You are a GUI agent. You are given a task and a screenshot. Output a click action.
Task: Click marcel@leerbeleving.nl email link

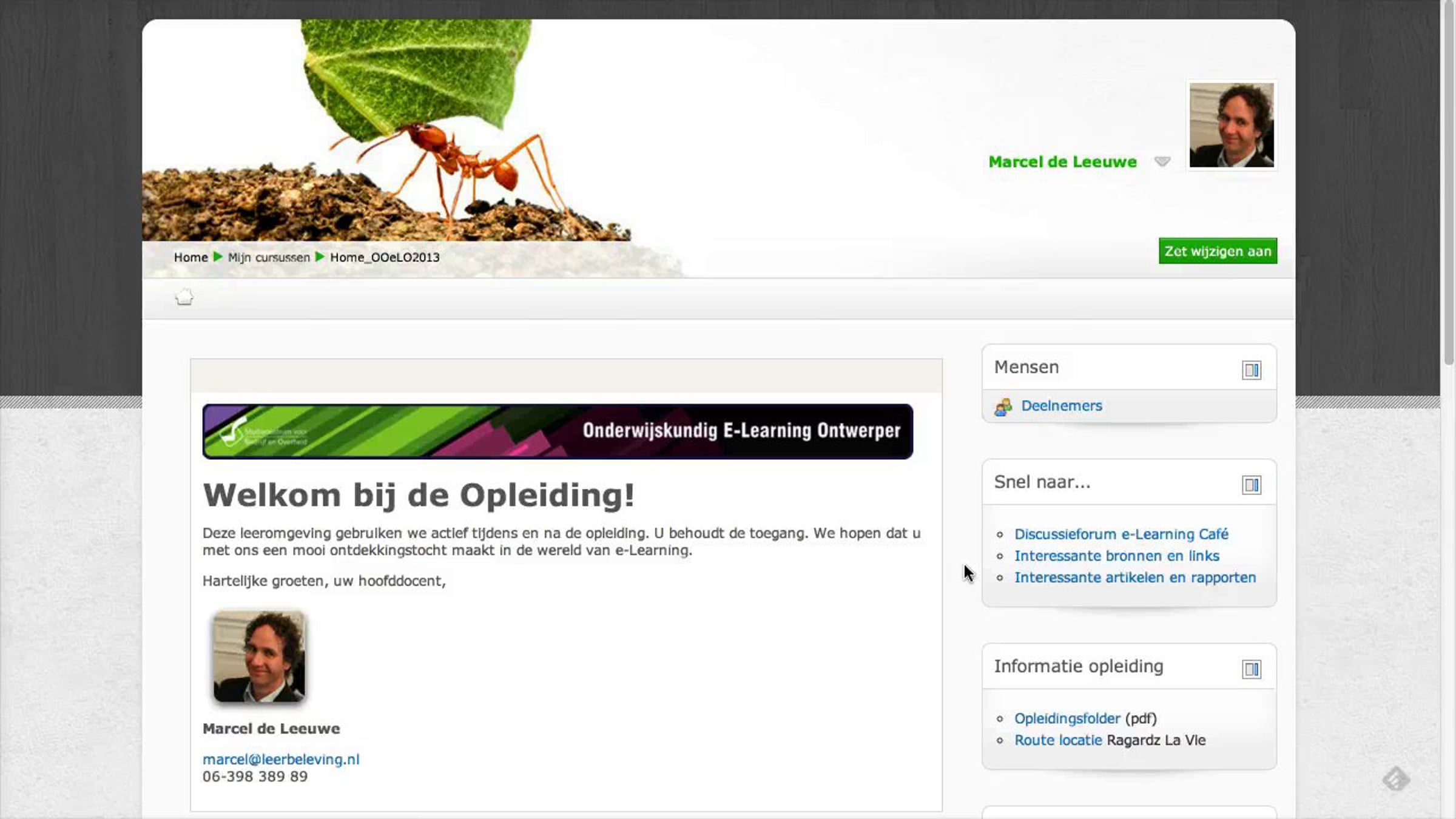pos(281,760)
